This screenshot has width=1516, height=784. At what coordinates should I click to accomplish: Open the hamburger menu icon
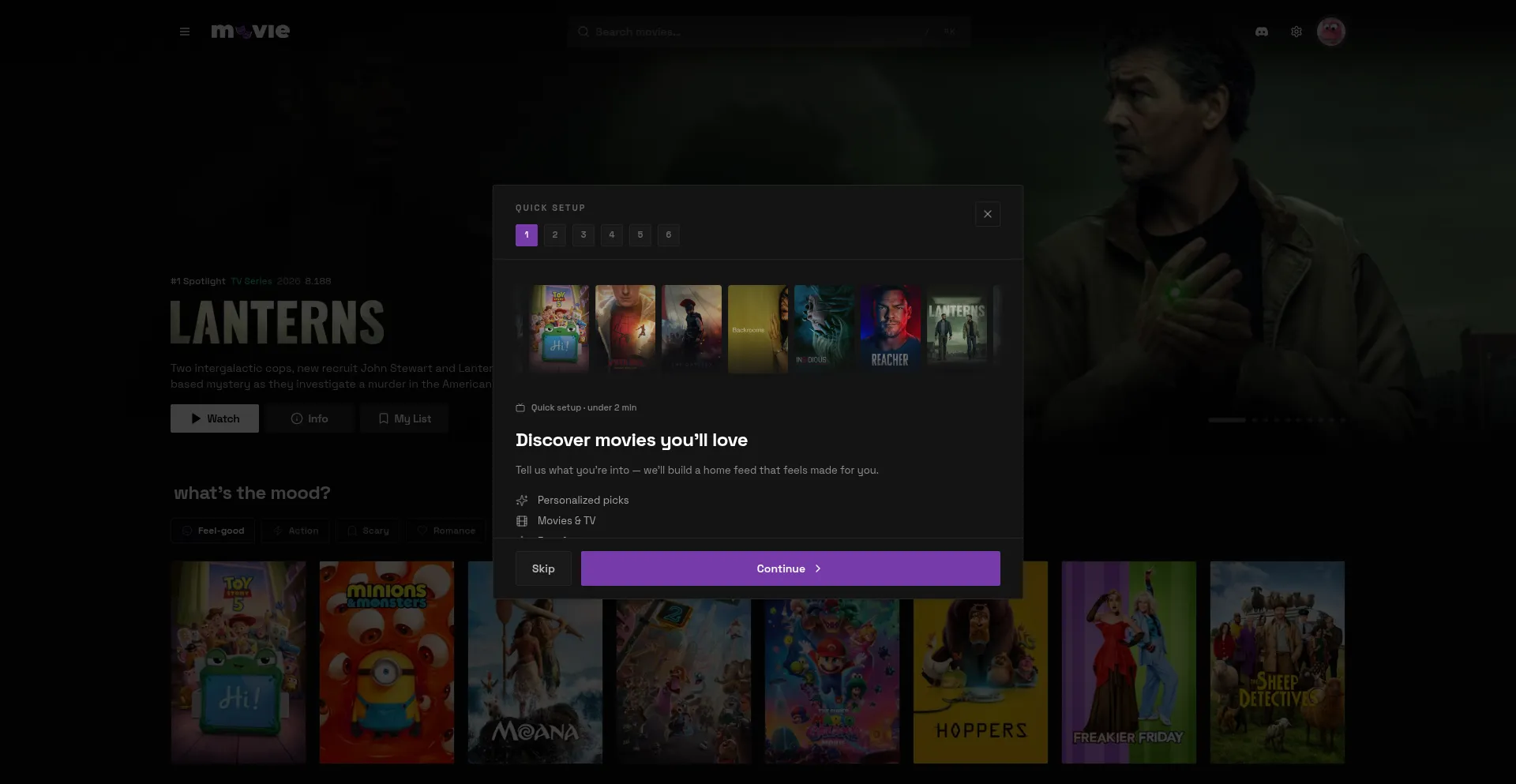tap(185, 32)
